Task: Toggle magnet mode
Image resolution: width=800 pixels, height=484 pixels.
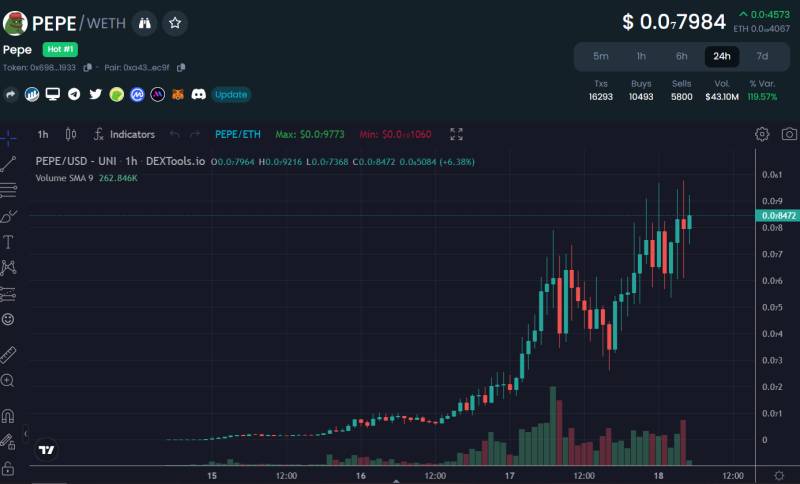Action: point(8,416)
